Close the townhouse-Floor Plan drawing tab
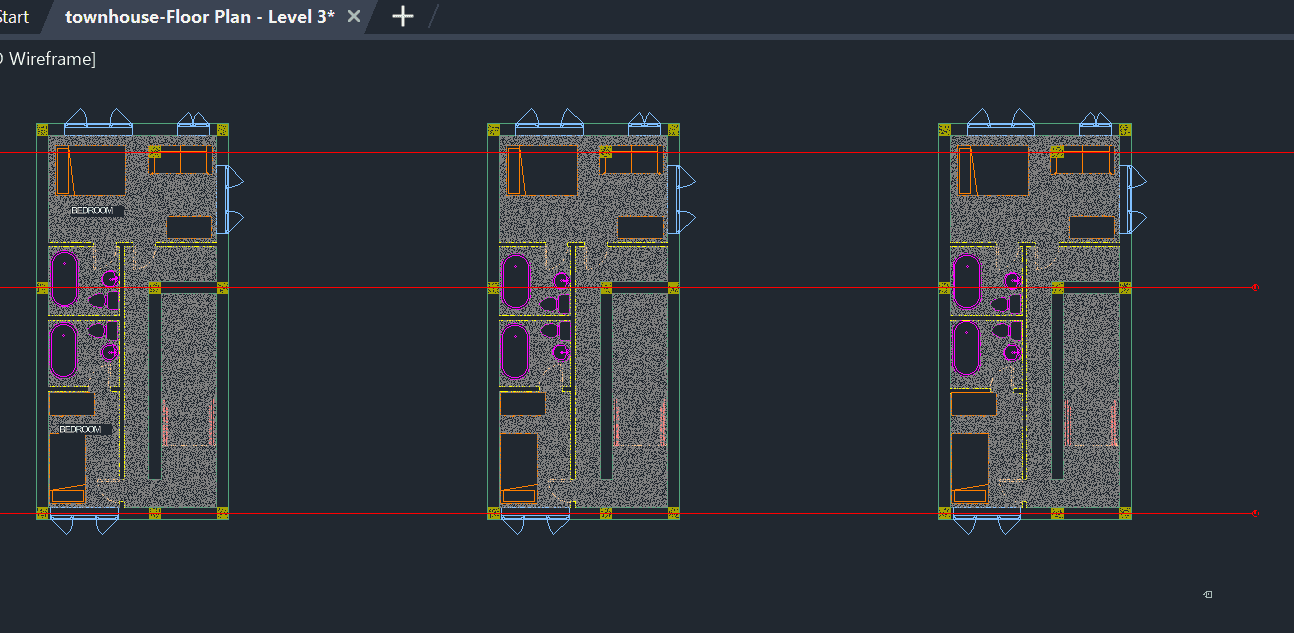Image resolution: width=1294 pixels, height=633 pixels. tap(353, 17)
